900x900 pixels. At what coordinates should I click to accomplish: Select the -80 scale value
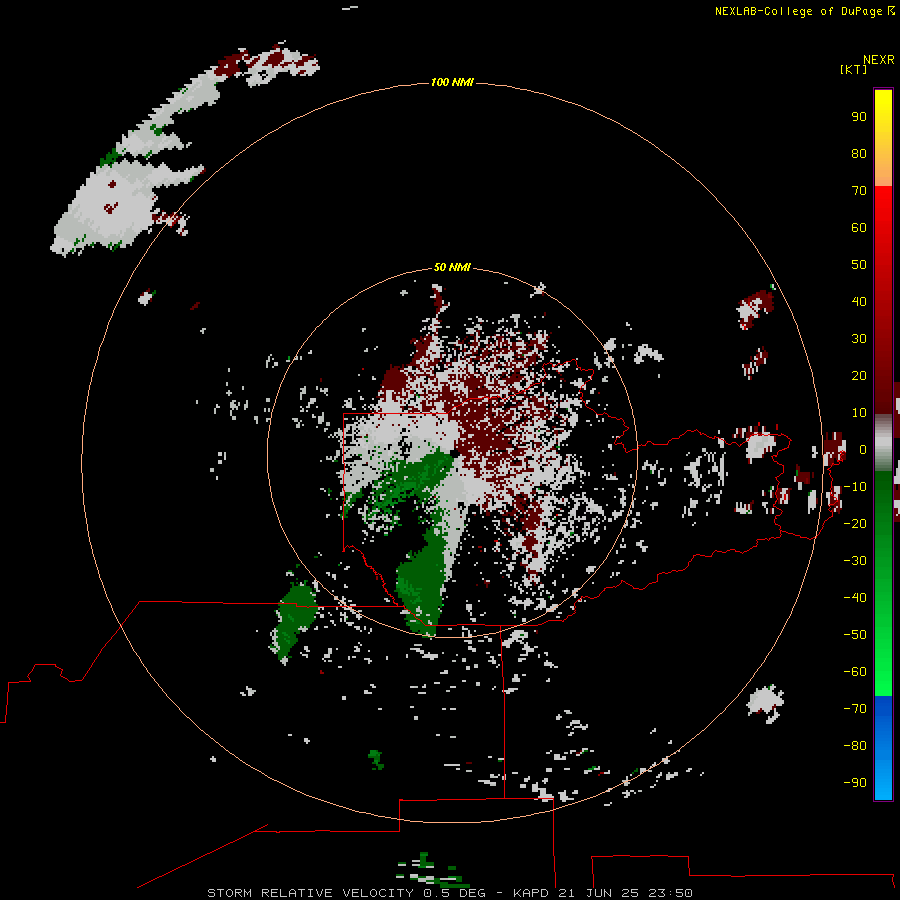pos(855,746)
